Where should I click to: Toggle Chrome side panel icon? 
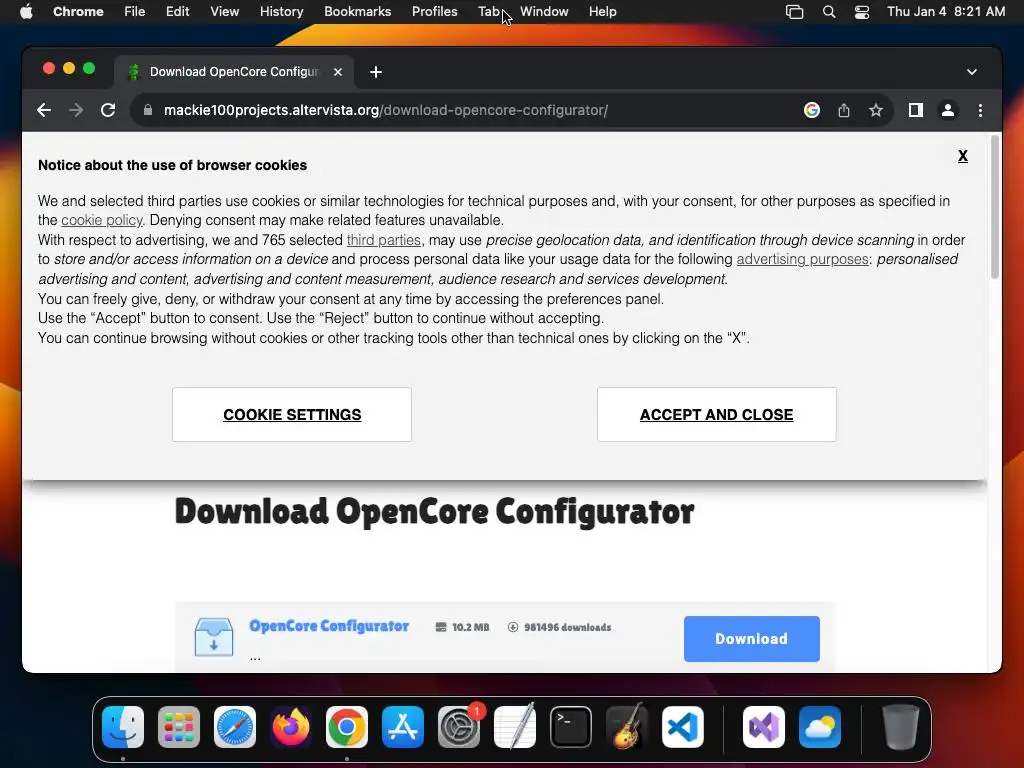[916, 110]
